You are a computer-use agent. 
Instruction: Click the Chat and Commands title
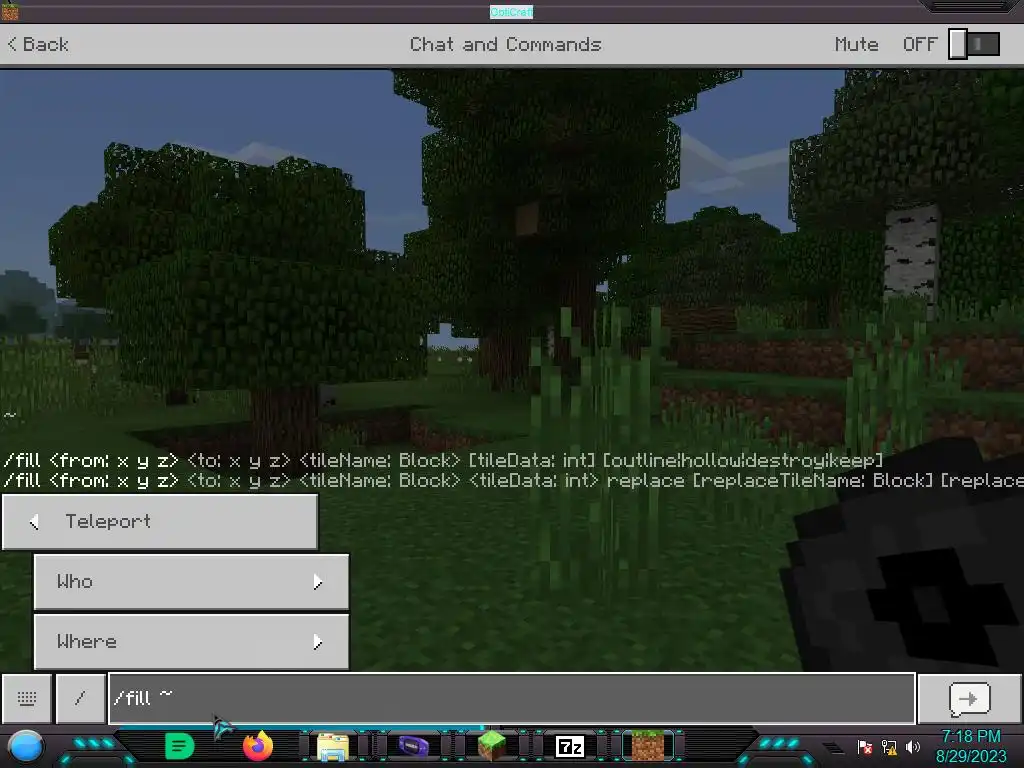pyautogui.click(x=505, y=44)
